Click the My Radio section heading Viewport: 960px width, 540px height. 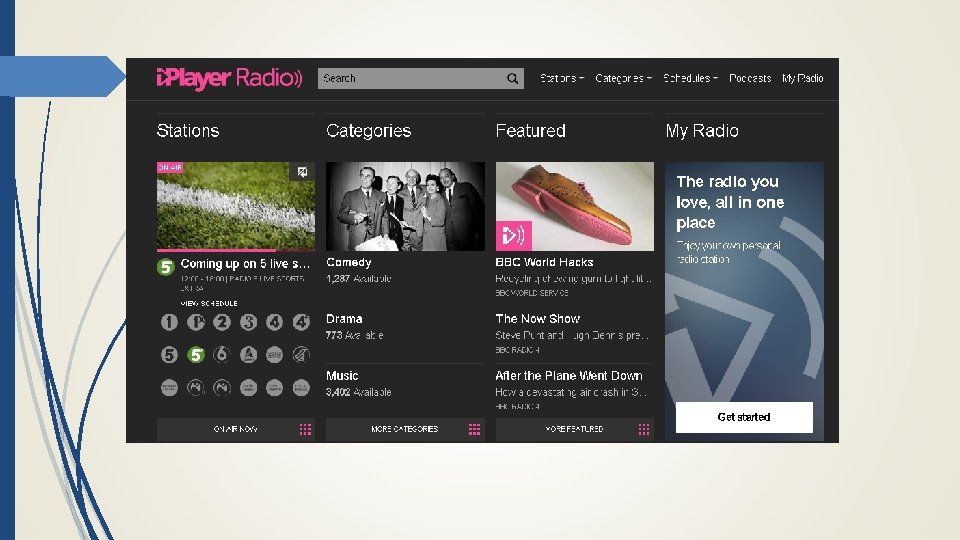pyautogui.click(x=702, y=131)
